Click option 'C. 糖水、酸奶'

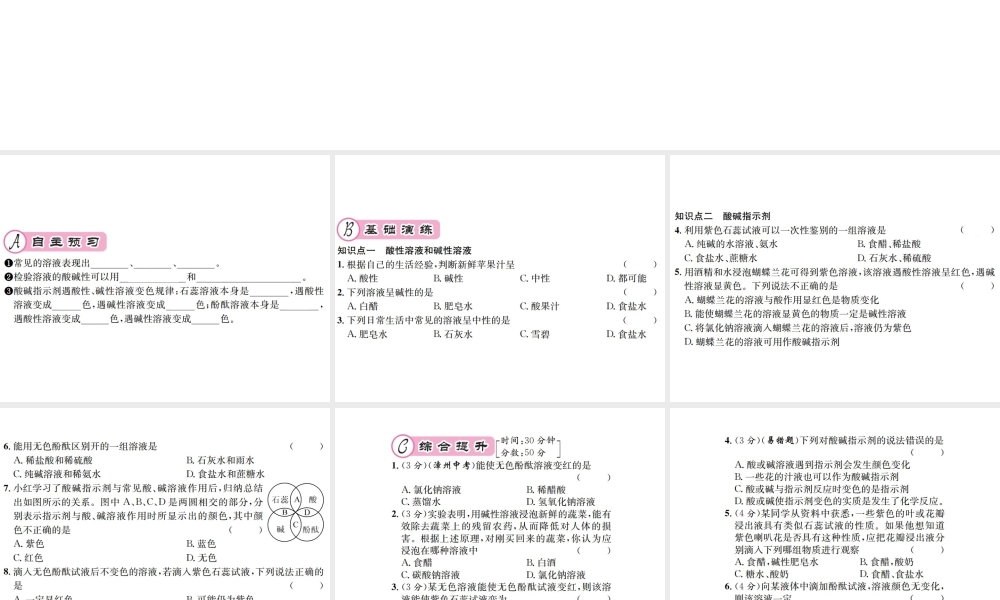point(761,574)
